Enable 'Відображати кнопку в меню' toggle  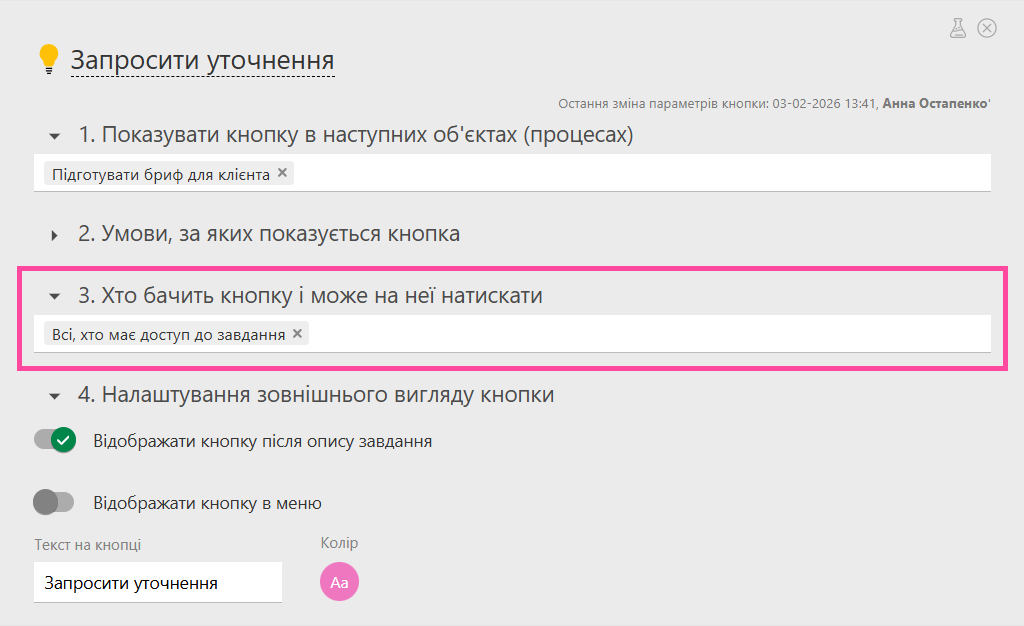55,502
